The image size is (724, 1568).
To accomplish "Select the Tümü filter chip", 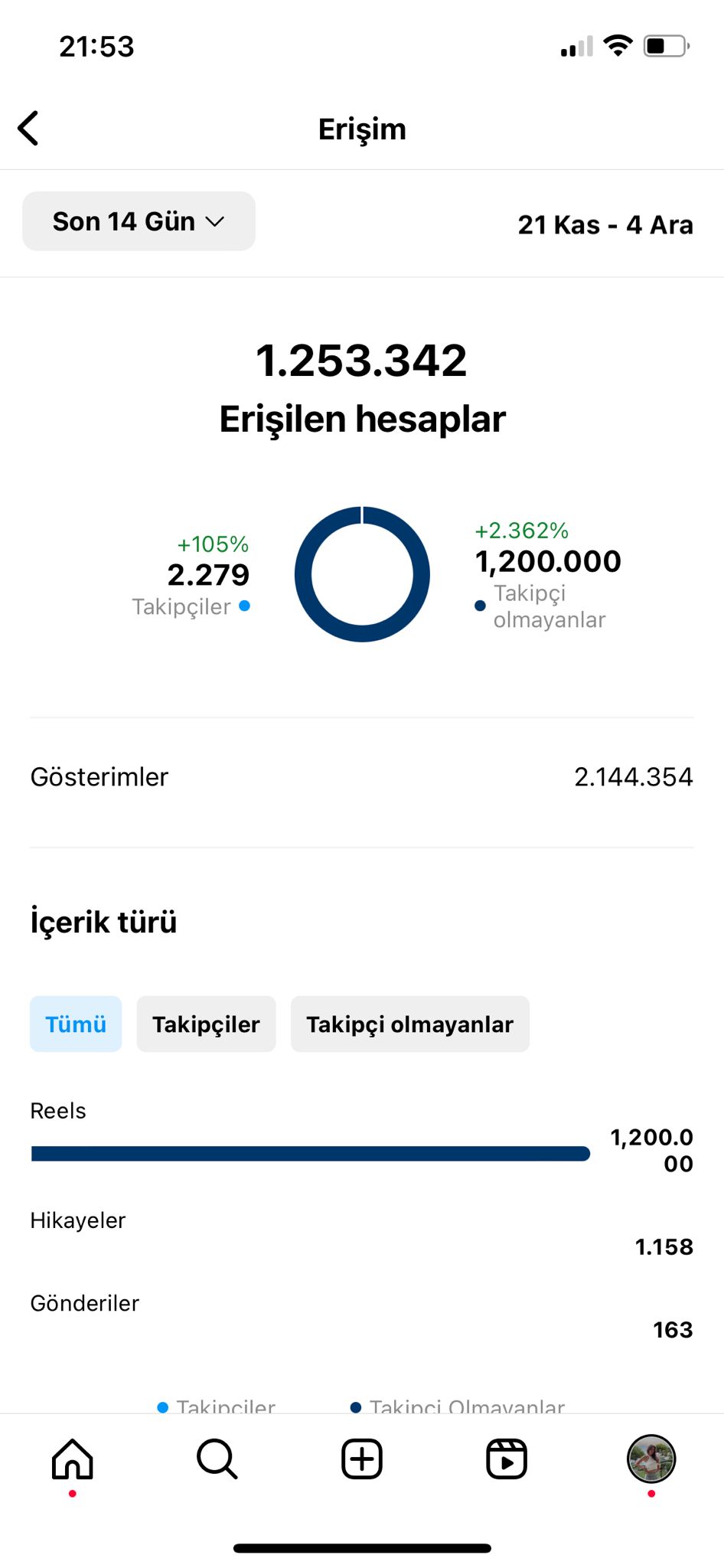I will (76, 1024).
